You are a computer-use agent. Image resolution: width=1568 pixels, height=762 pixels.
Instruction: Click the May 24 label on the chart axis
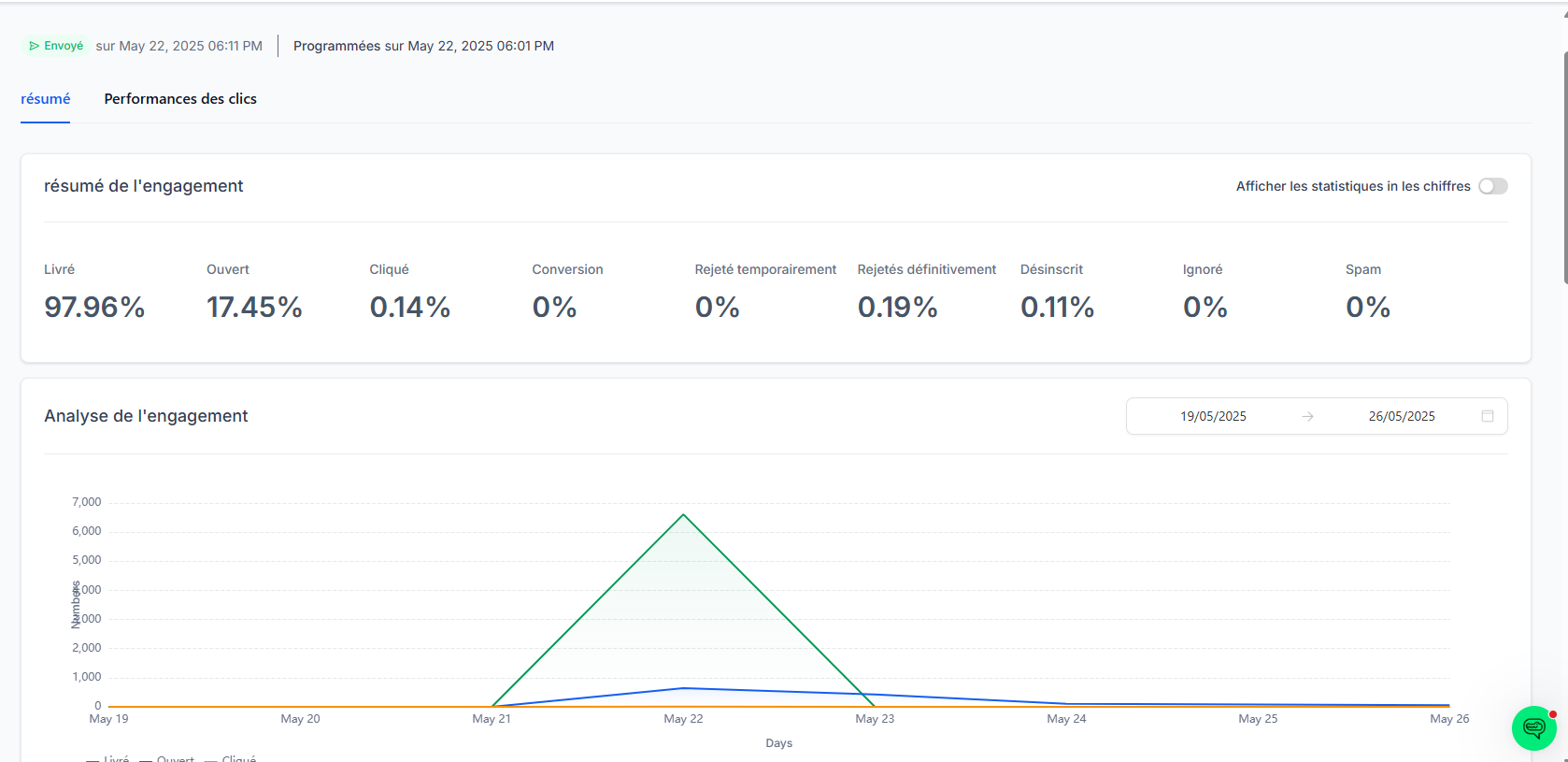click(1066, 719)
